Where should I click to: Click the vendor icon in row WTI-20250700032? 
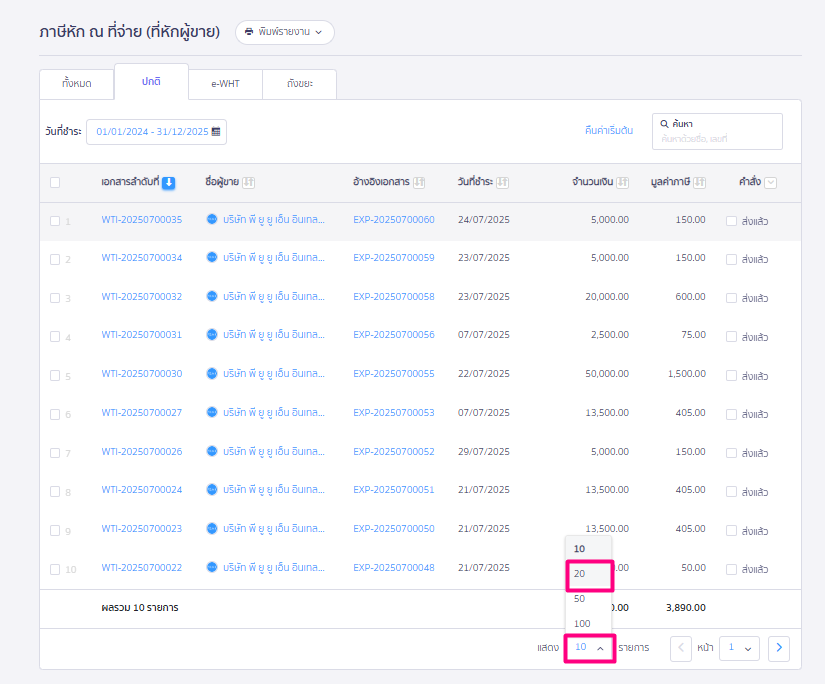(x=212, y=296)
